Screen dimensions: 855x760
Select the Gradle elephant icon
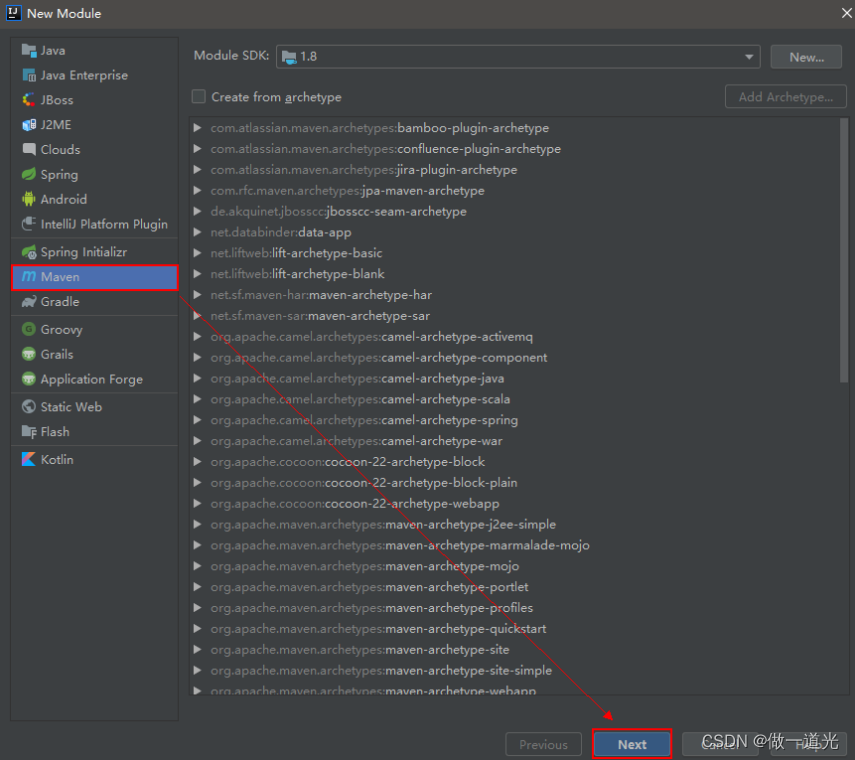point(29,301)
